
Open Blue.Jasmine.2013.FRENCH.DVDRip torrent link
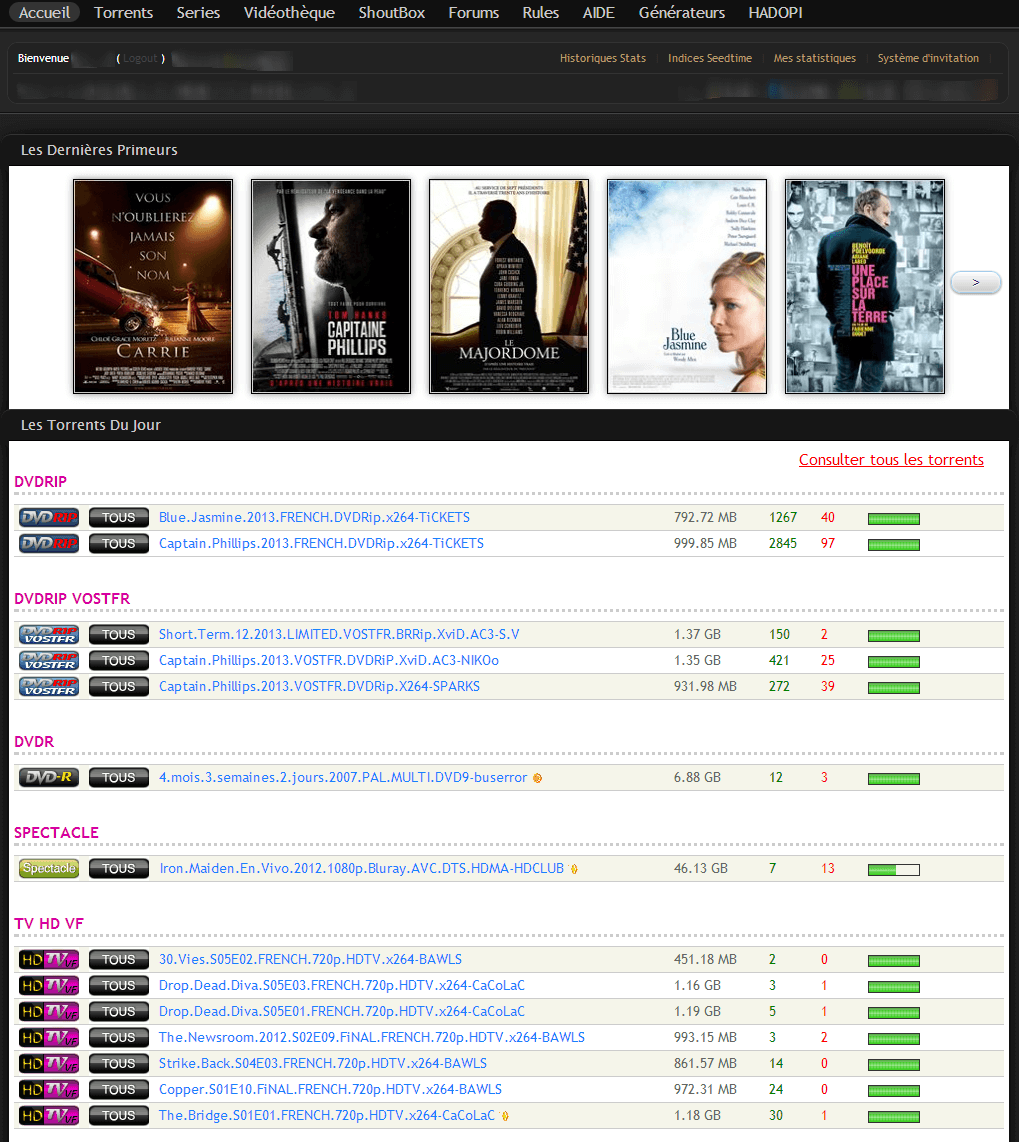315,518
